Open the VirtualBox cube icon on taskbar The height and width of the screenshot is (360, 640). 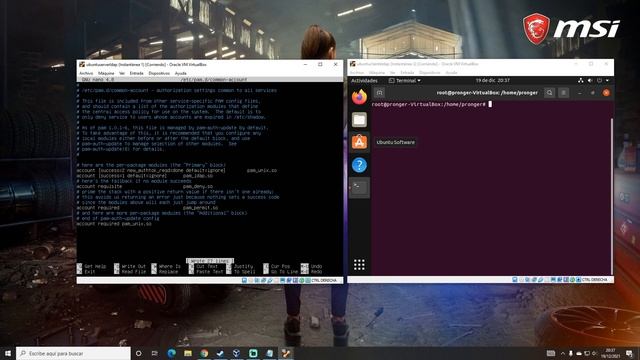pos(236,353)
